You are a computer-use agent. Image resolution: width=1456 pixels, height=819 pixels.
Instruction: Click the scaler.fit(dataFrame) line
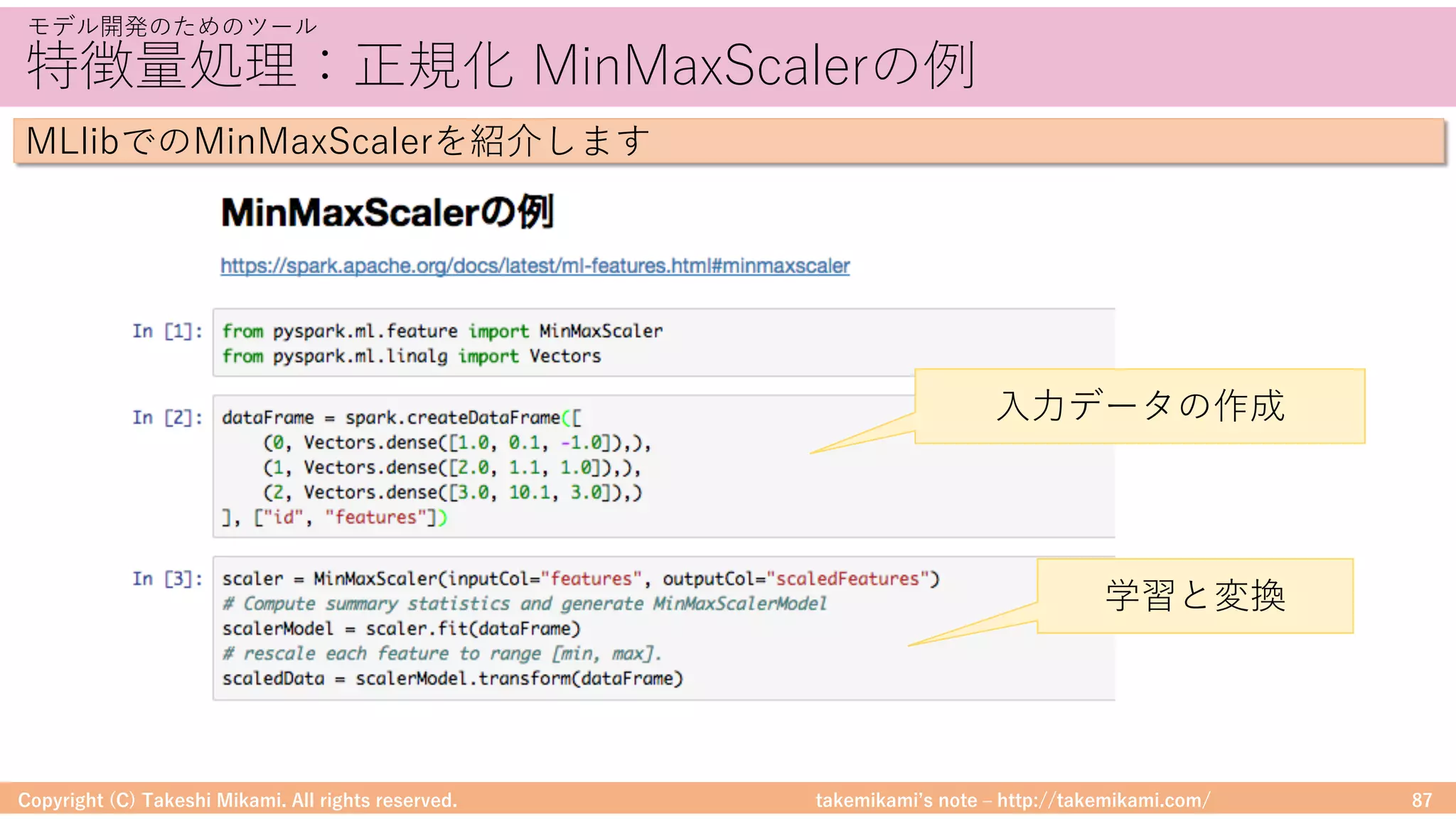click(402, 628)
